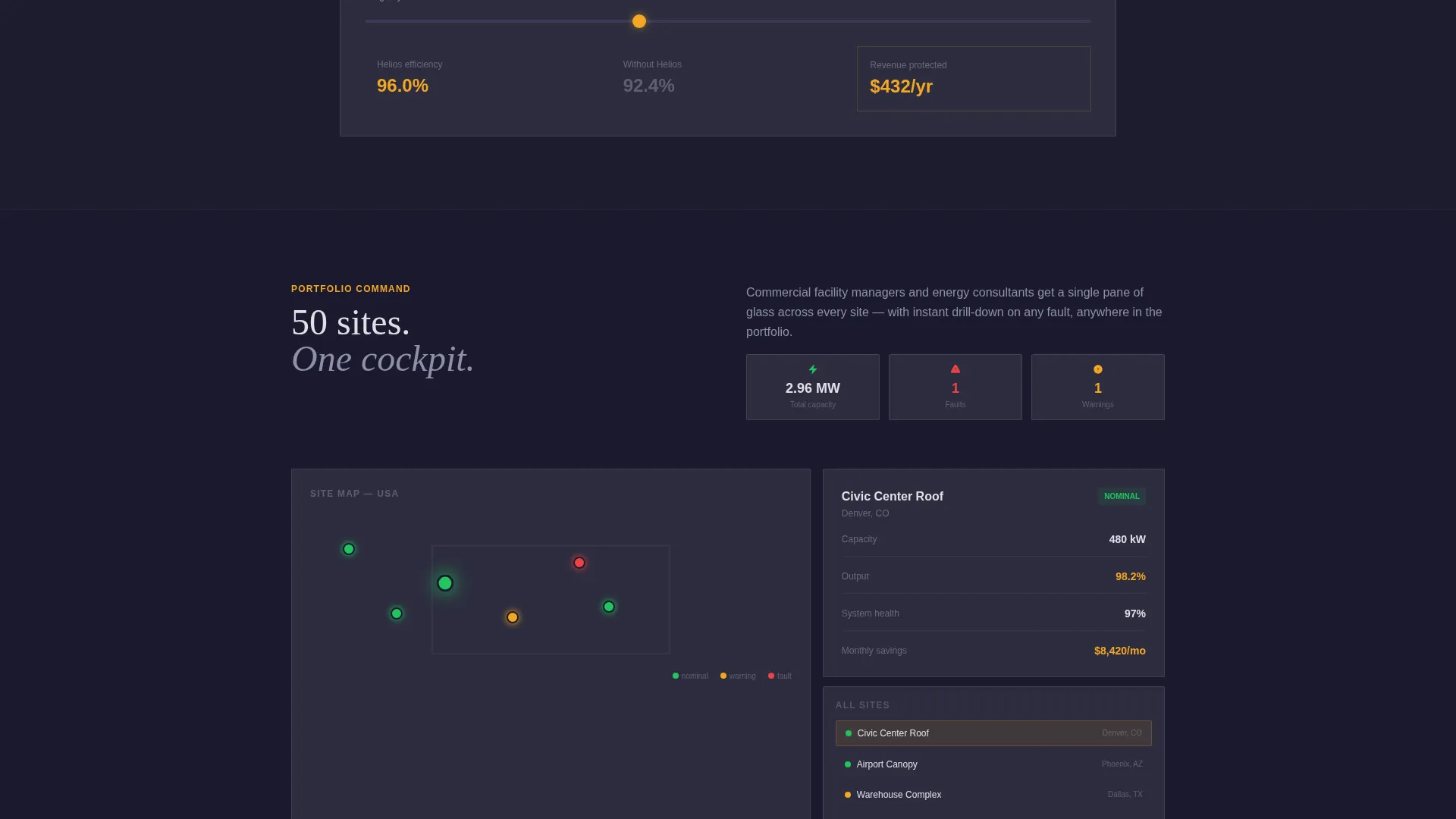This screenshot has height=819, width=1456.
Task: Select the green marker left of the rectangle
Action: tap(397, 613)
